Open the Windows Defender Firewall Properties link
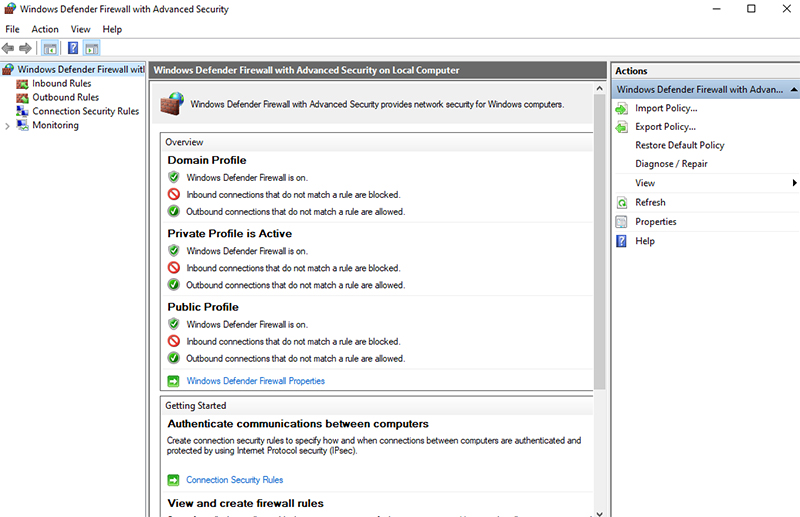 255,381
